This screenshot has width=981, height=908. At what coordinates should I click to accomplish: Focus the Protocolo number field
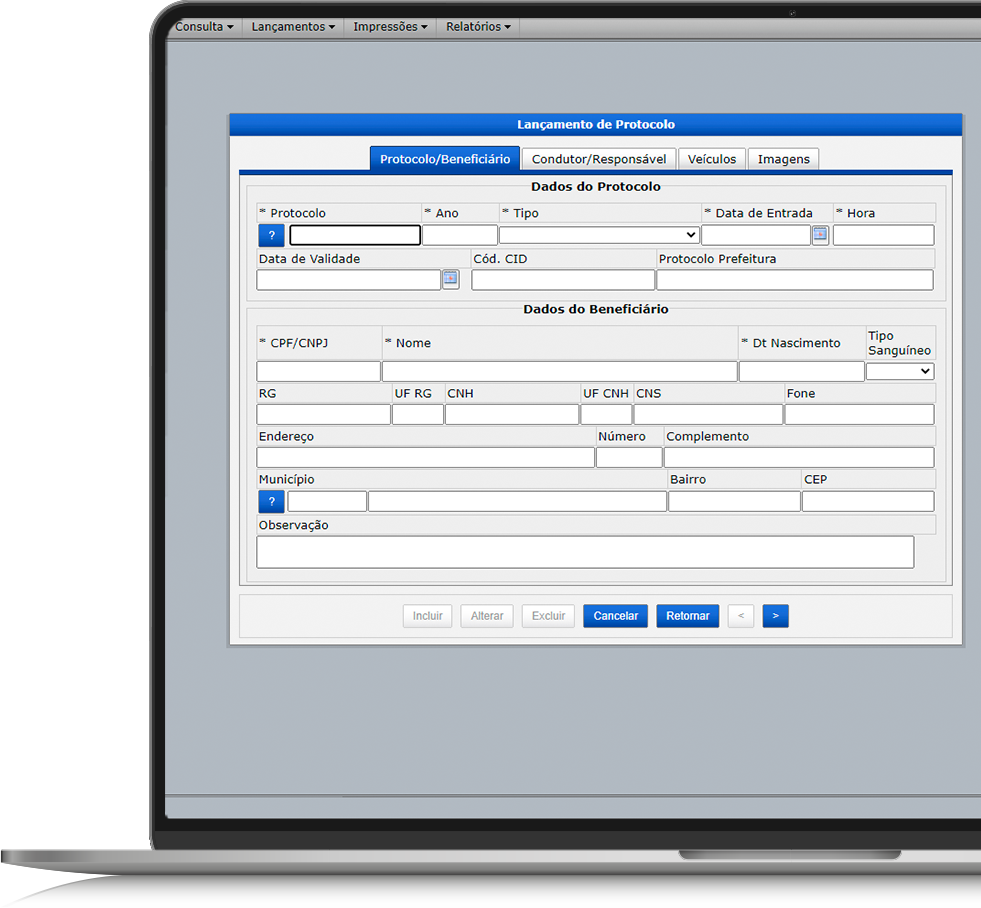click(x=355, y=235)
